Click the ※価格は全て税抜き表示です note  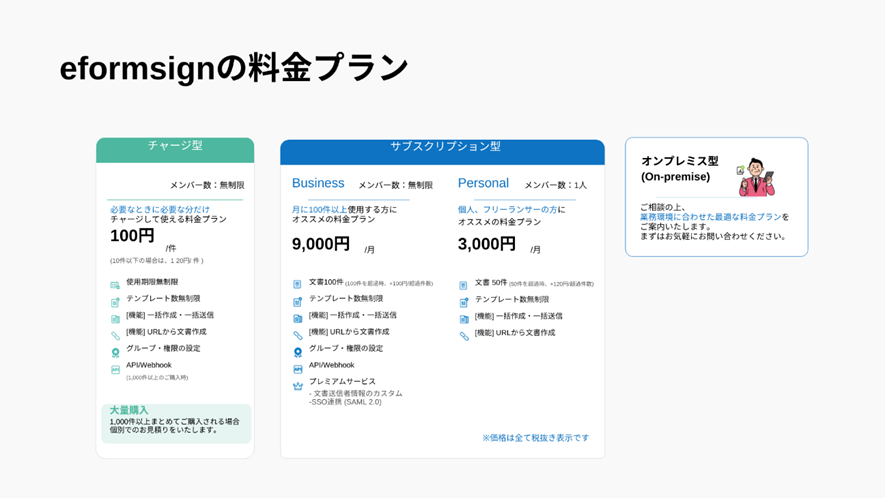(x=536, y=438)
